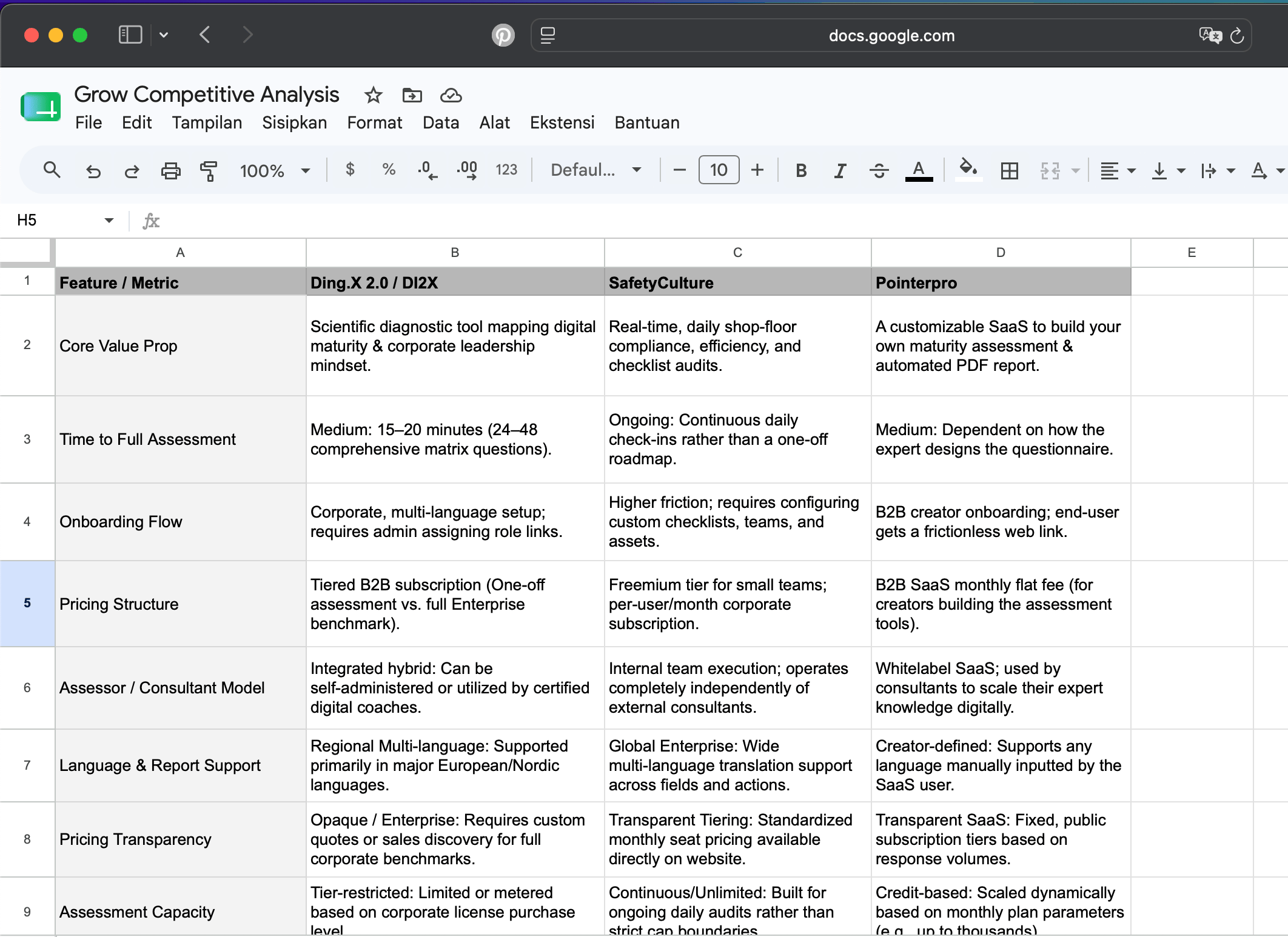Screen dimensions: 1288x937
Task: Toggle italic formatting
Action: [x=840, y=171]
